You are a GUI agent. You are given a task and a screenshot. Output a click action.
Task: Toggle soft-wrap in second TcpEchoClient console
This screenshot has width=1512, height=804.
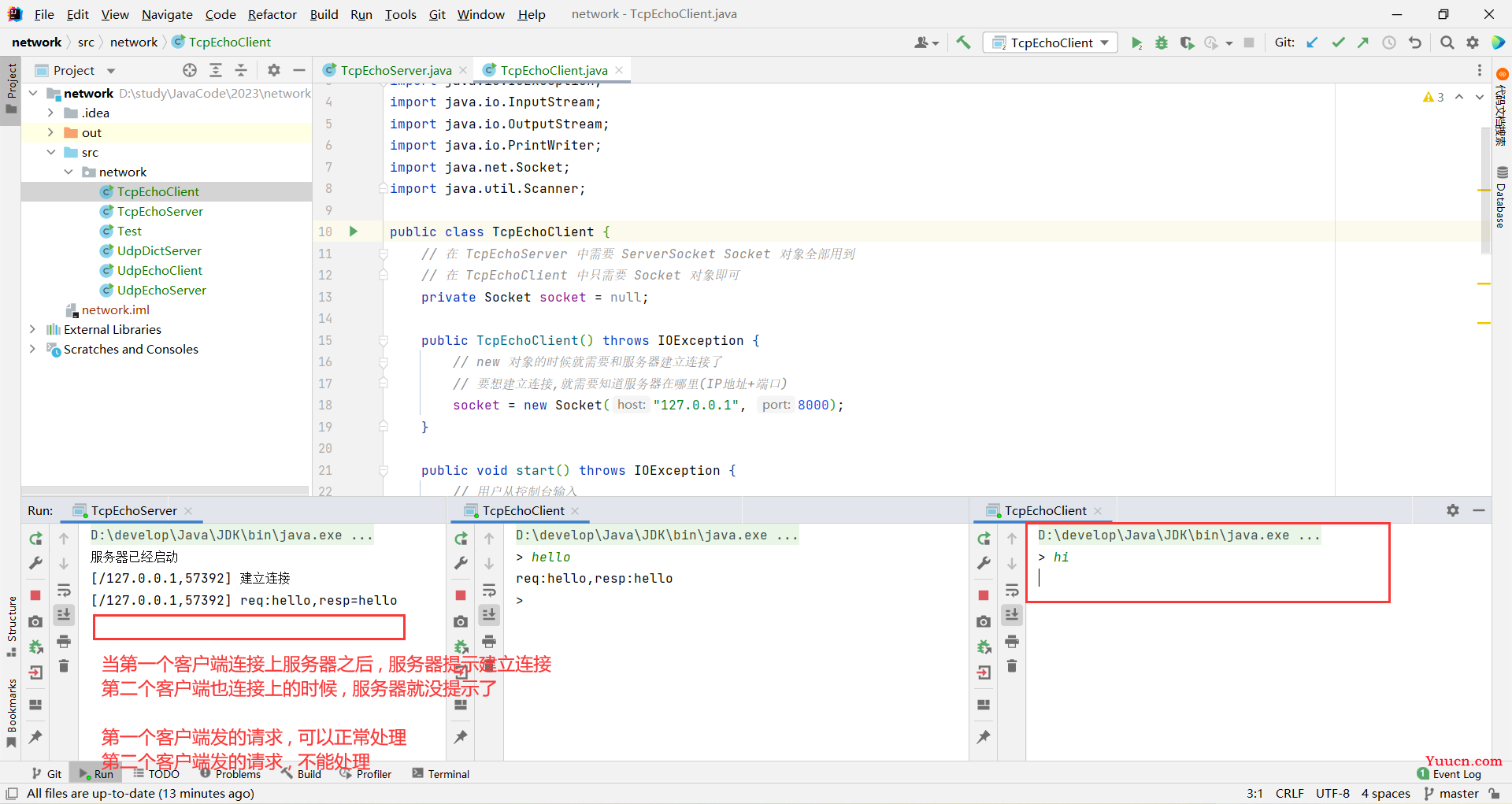click(1012, 591)
